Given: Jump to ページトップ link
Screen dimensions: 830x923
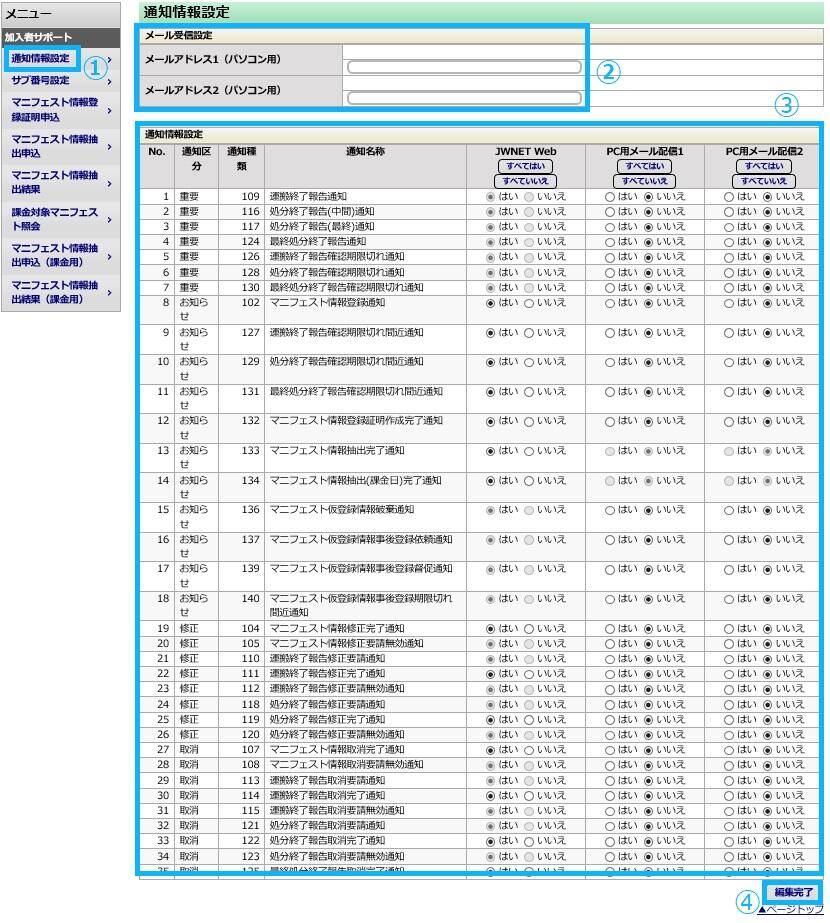Looking at the screenshot, I should pyautogui.click(x=790, y=910).
